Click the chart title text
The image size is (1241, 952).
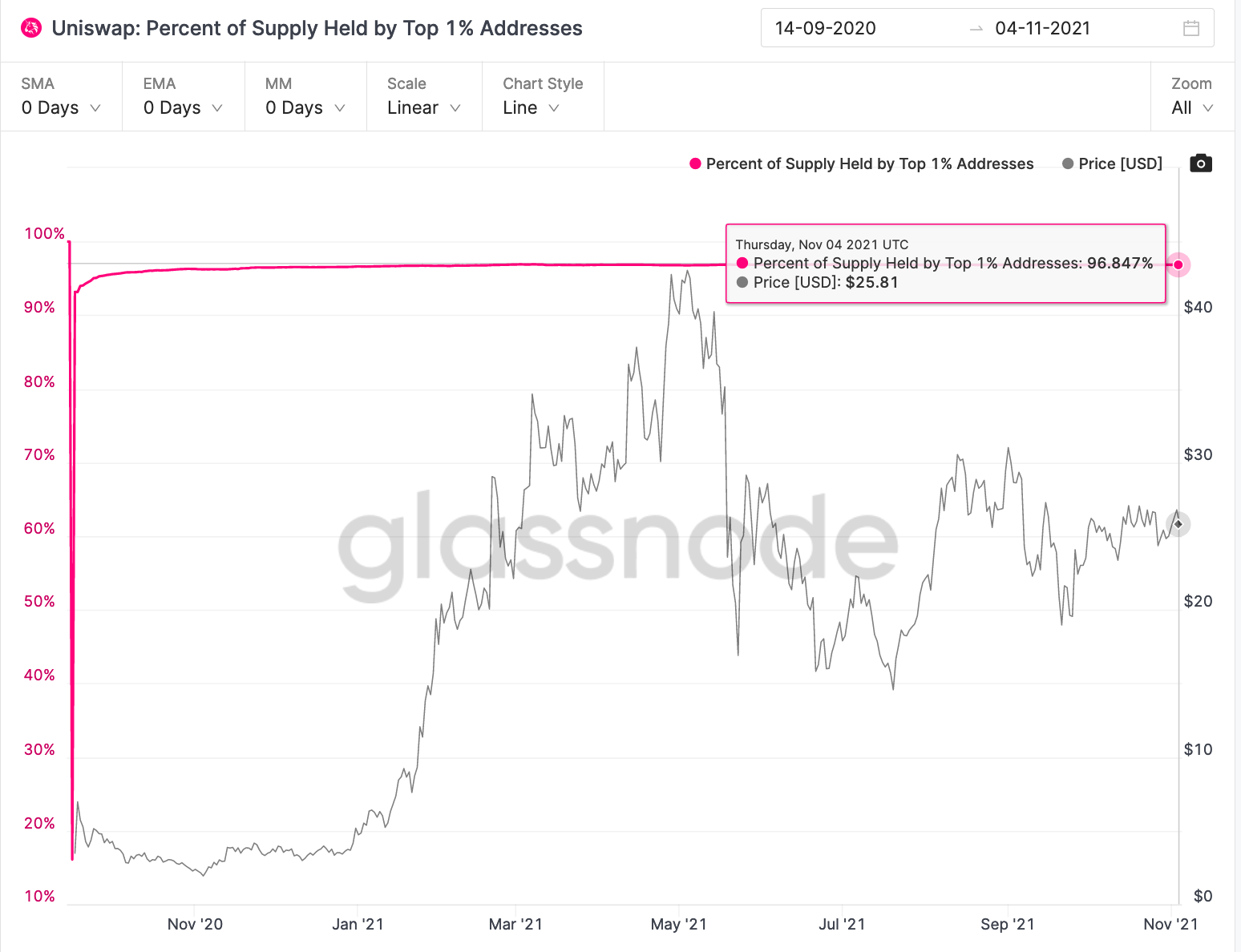tap(317, 28)
